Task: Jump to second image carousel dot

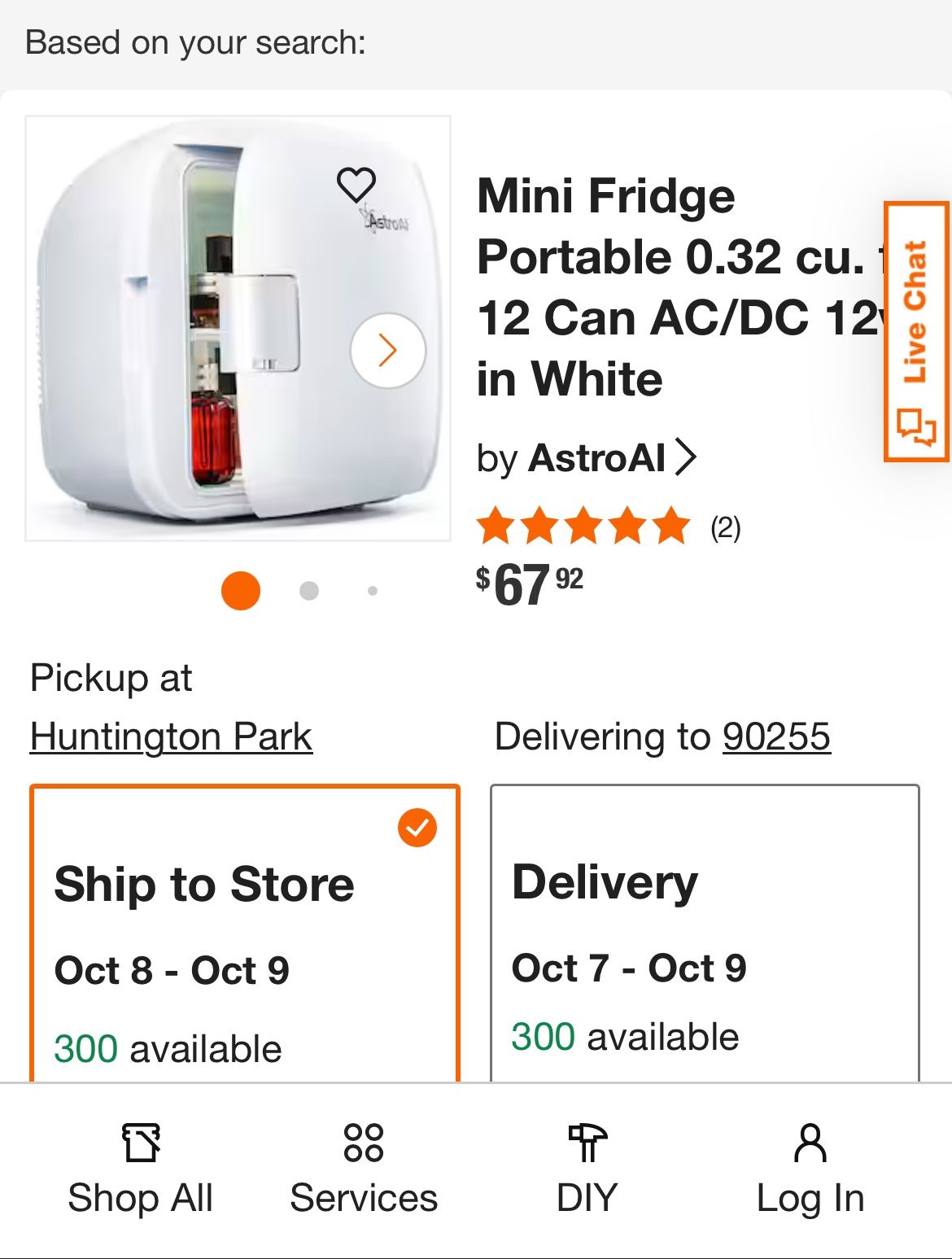Action: click(x=309, y=591)
